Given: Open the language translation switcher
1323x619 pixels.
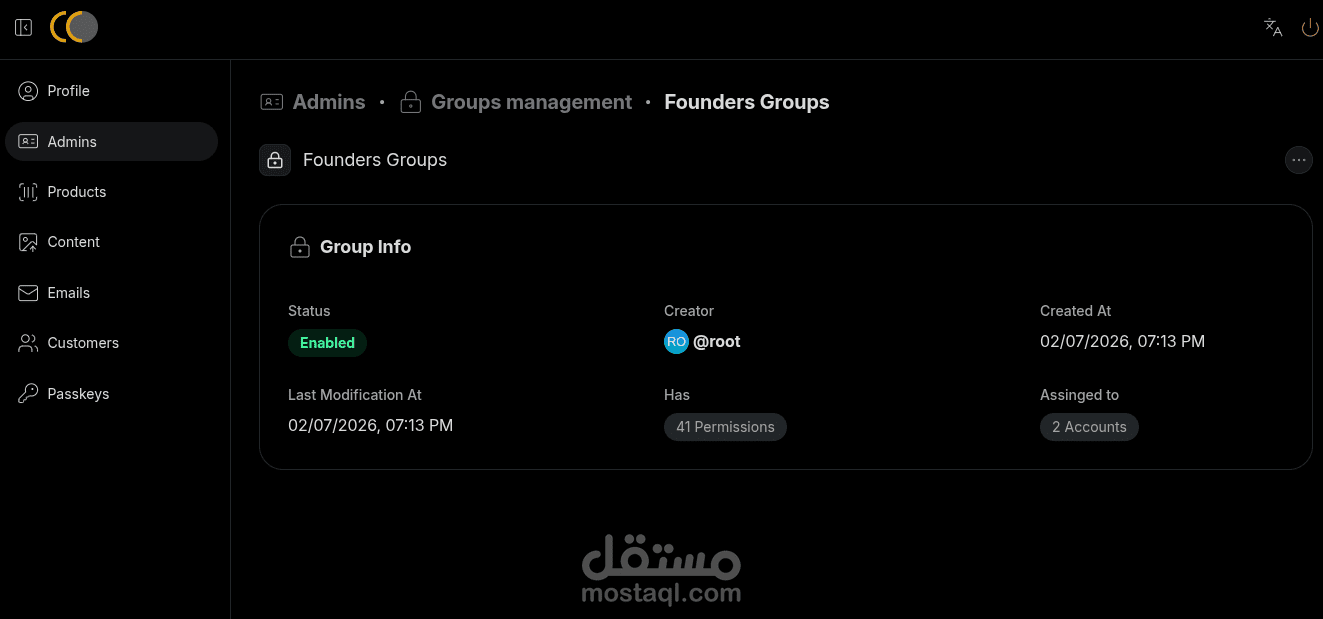Looking at the screenshot, I should tap(1273, 28).
